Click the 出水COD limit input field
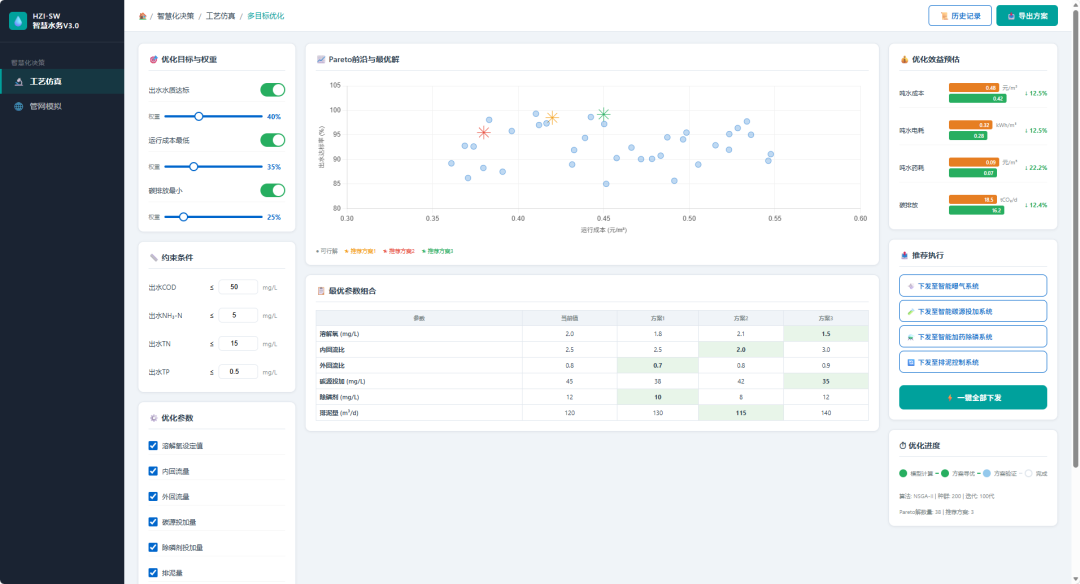 pos(238,287)
